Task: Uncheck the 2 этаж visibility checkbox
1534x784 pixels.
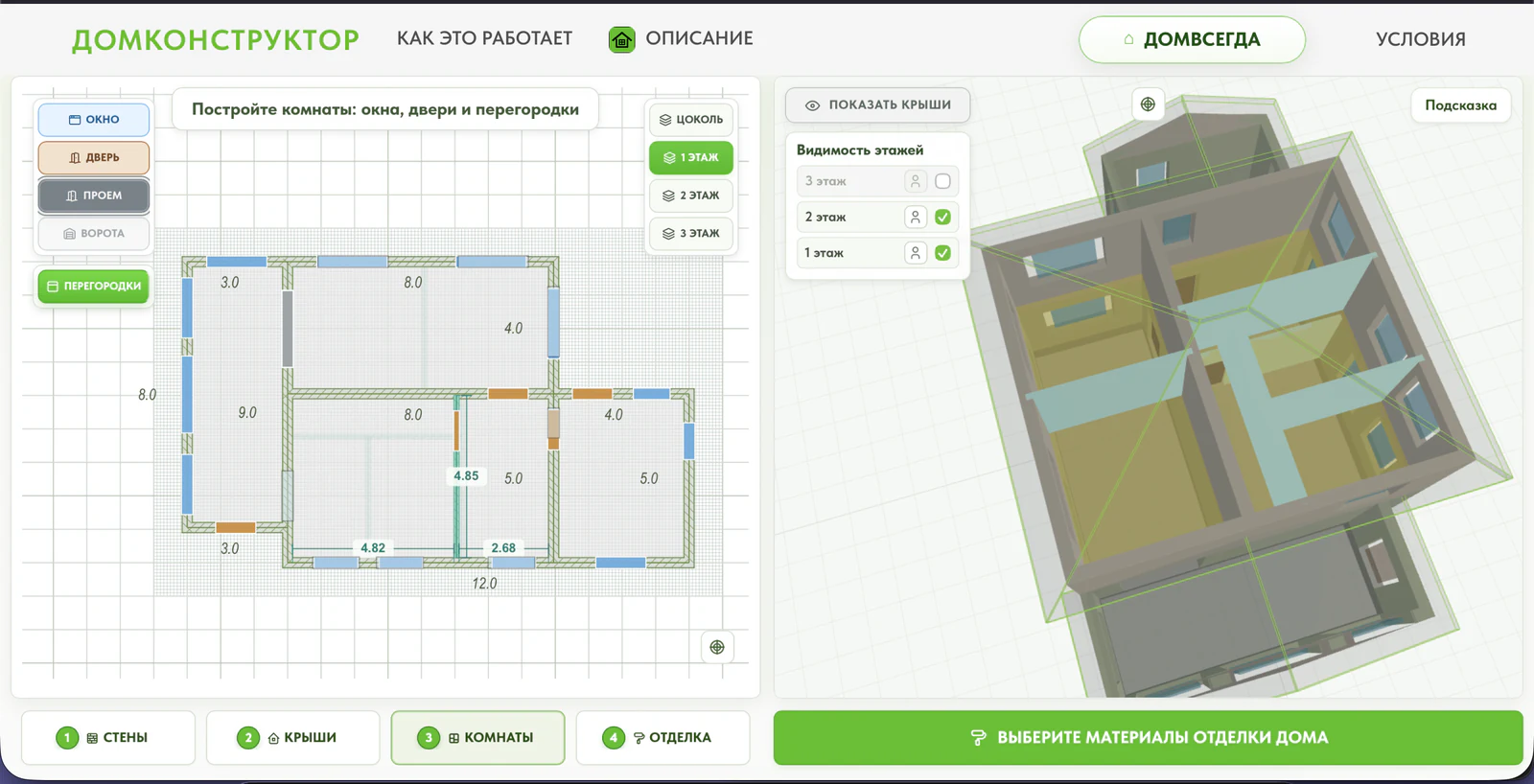Action: 942,218
